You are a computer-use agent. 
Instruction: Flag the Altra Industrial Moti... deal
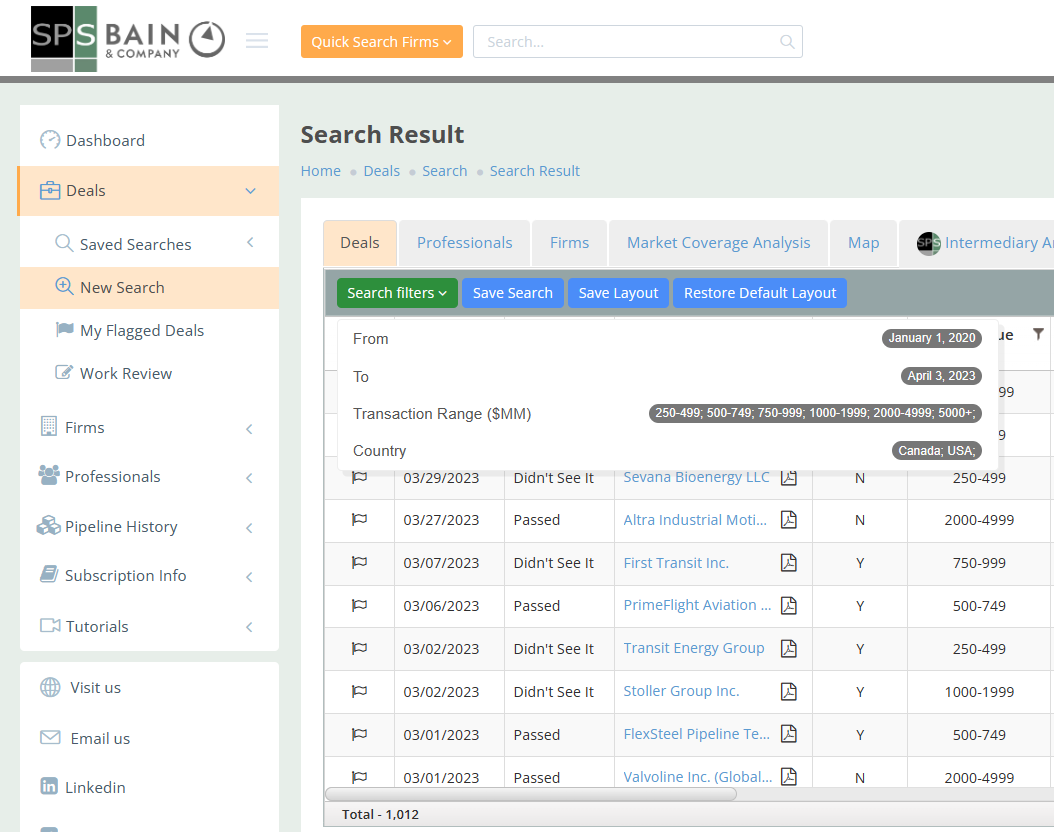tap(360, 519)
